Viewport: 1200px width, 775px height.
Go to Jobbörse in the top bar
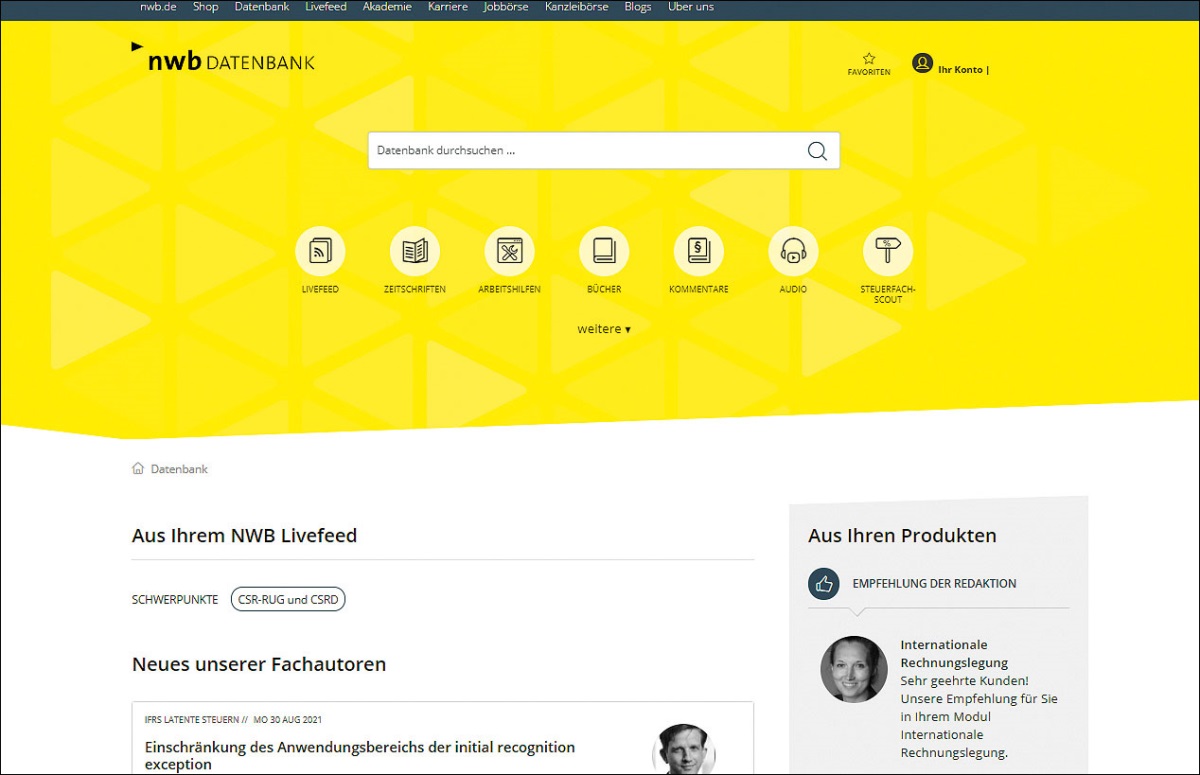pyautogui.click(x=506, y=7)
